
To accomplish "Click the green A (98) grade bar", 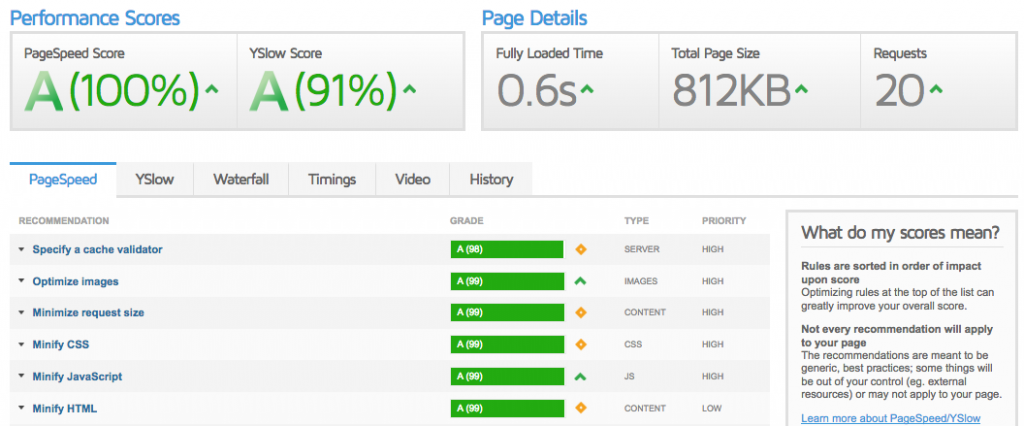I will point(493,249).
